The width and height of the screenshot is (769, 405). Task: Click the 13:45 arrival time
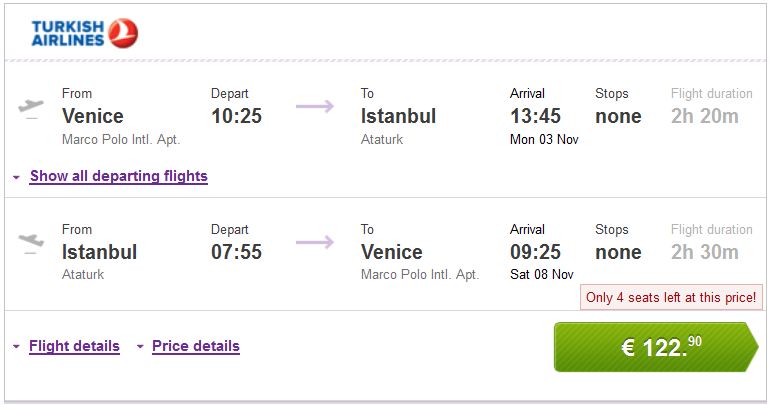click(x=536, y=116)
